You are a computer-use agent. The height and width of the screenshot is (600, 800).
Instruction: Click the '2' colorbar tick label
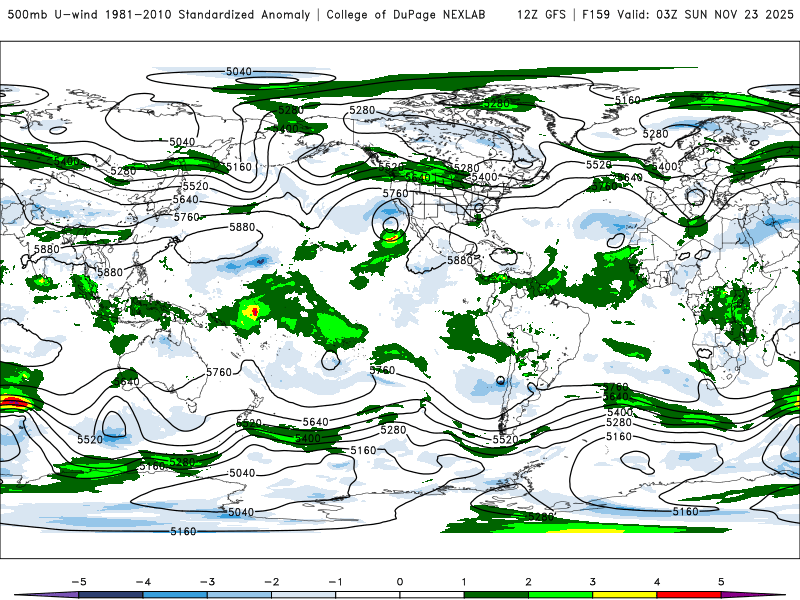pos(528,582)
